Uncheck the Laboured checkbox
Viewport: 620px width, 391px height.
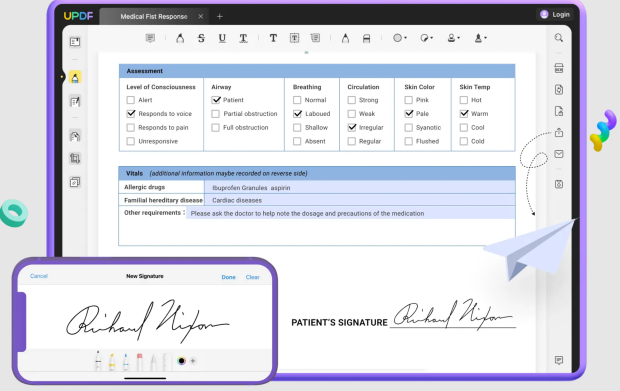click(297, 114)
